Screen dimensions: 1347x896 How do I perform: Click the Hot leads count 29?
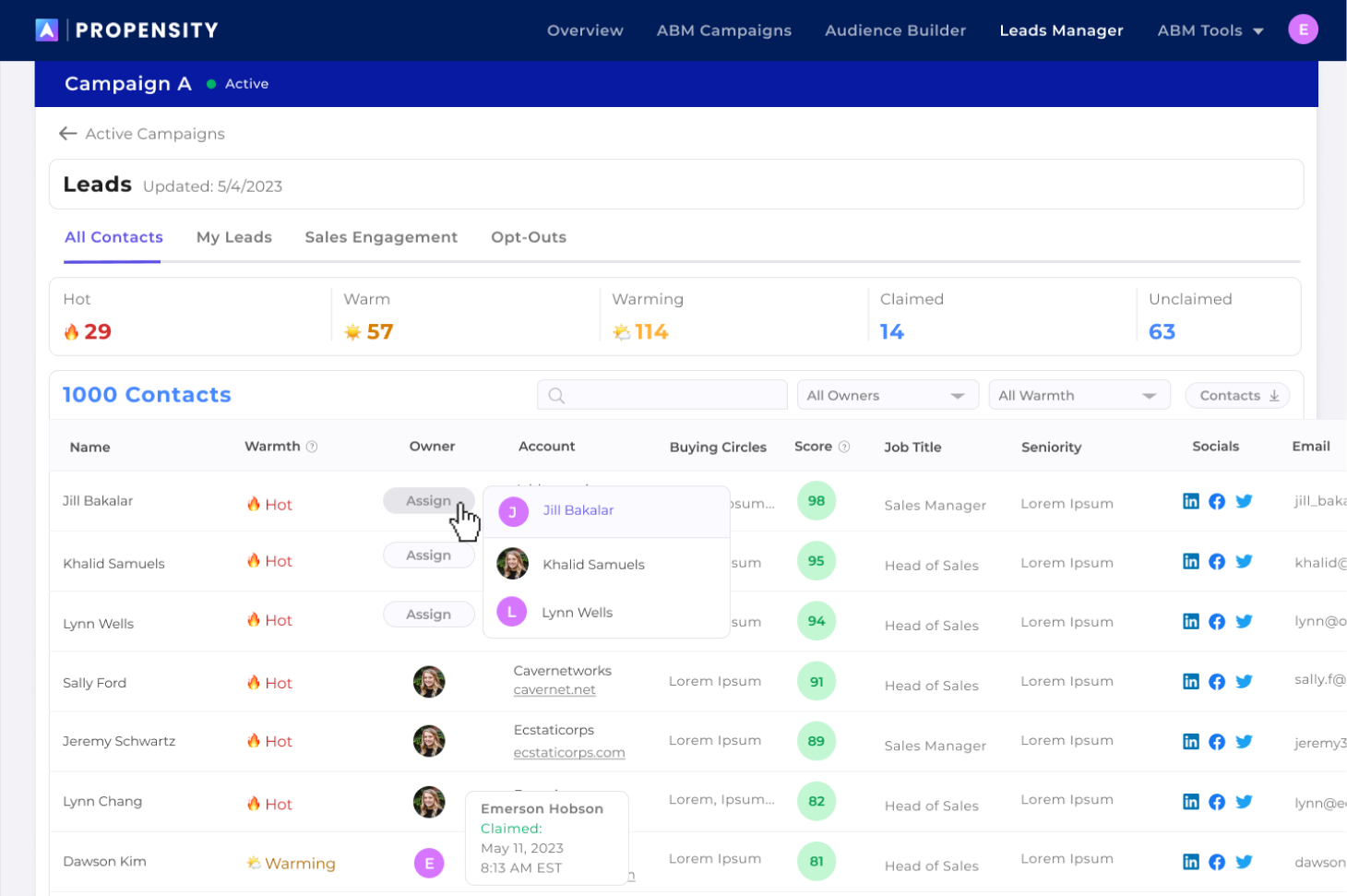click(98, 332)
